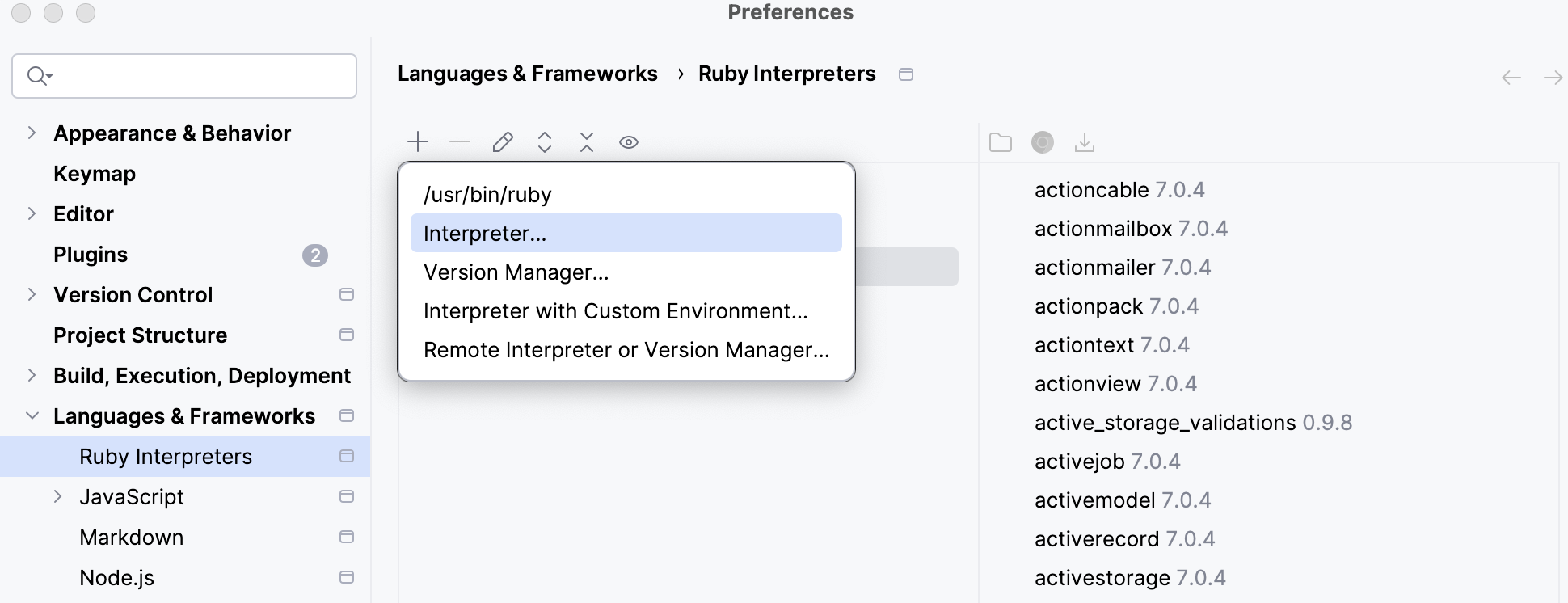
Task: Pick Remote Interpreter or Version Manager...
Action: (x=626, y=350)
